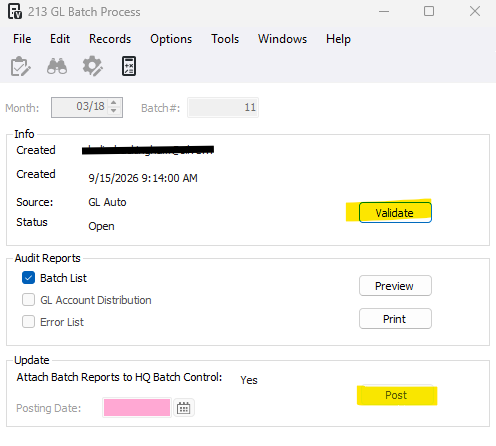This screenshot has height=446, width=496.
Task: Click the clipboard edit toolbar icon
Action: 20,66
